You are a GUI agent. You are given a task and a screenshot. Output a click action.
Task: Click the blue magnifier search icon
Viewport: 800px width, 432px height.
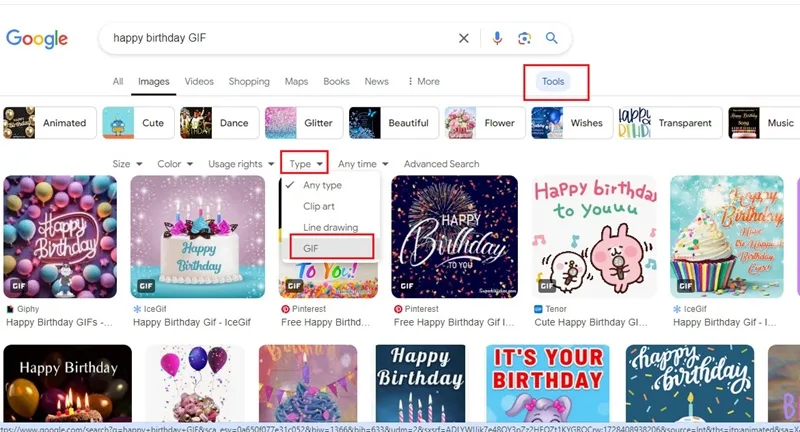pos(552,38)
